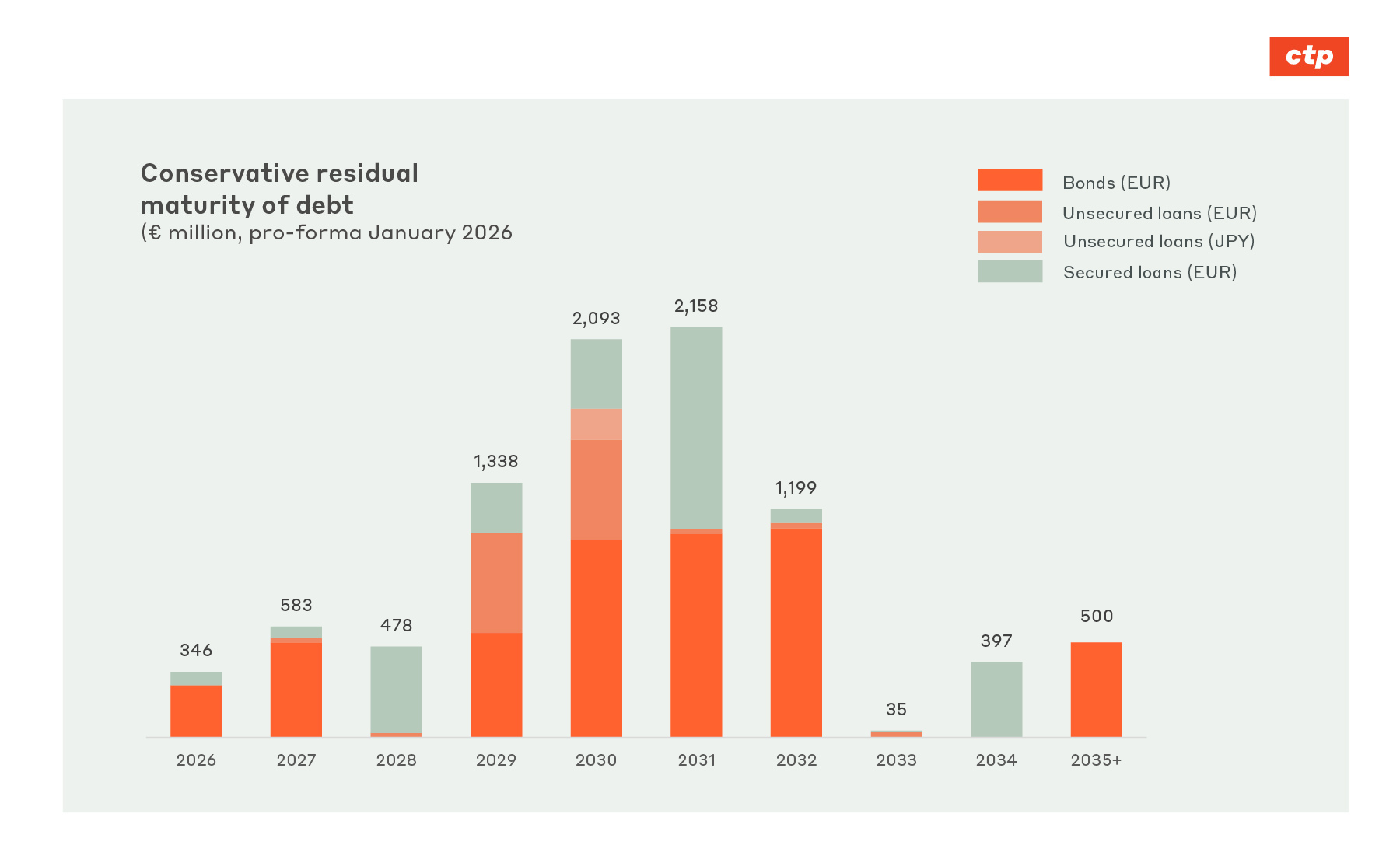The height and width of the screenshot is (863, 1400).
Task: Click the 2,158 total value label
Action: [x=696, y=306]
